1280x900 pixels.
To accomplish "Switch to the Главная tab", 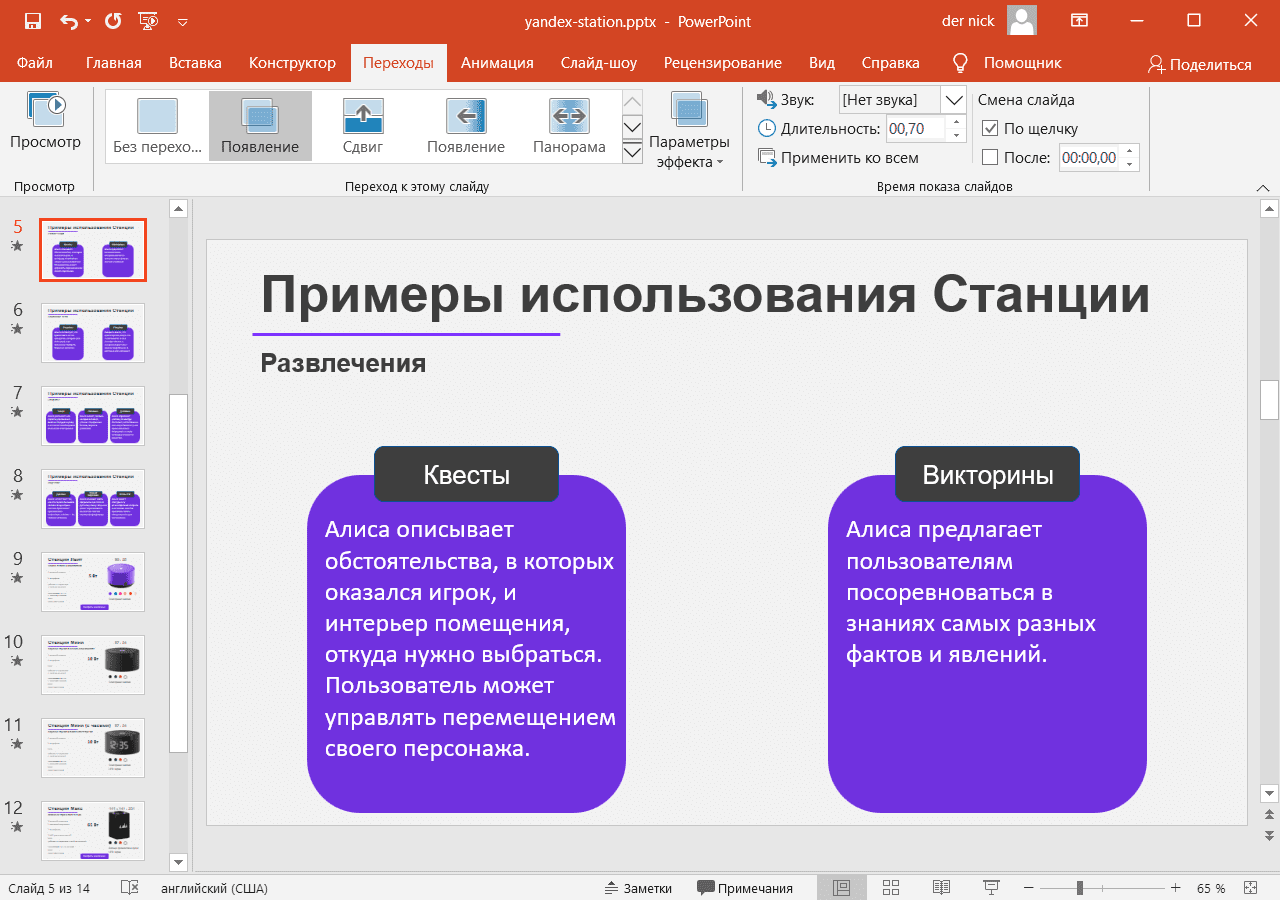I will pyautogui.click(x=114, y=63).
